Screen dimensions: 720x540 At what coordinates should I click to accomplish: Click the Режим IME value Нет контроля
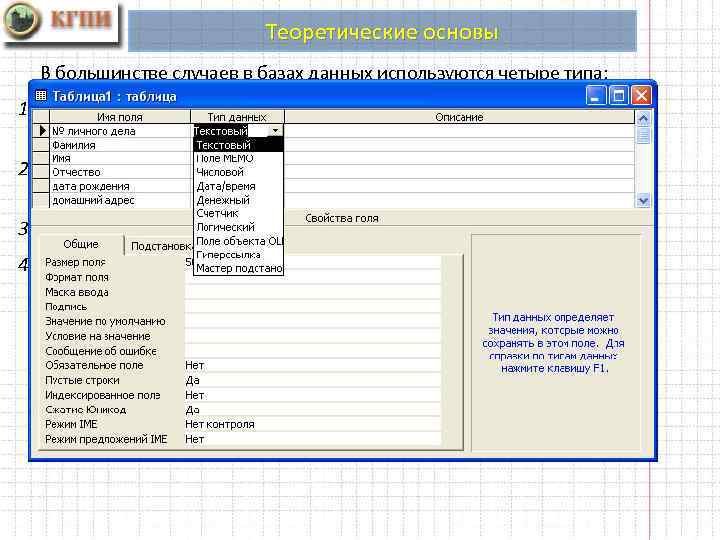point(312,424)
